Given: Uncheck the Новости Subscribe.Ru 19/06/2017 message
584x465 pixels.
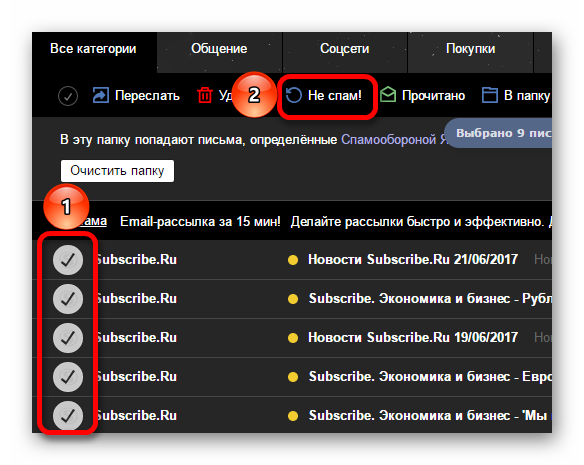Looking at the screenshot, I should (x=68, y=338).
